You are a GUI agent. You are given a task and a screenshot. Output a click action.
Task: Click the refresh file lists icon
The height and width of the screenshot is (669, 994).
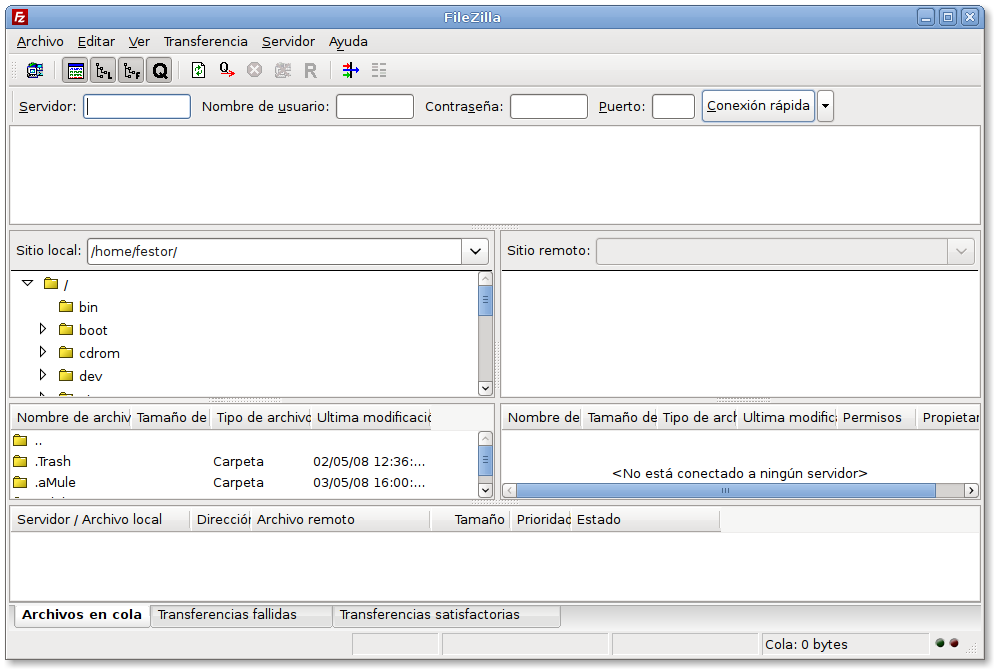point(199,70)
